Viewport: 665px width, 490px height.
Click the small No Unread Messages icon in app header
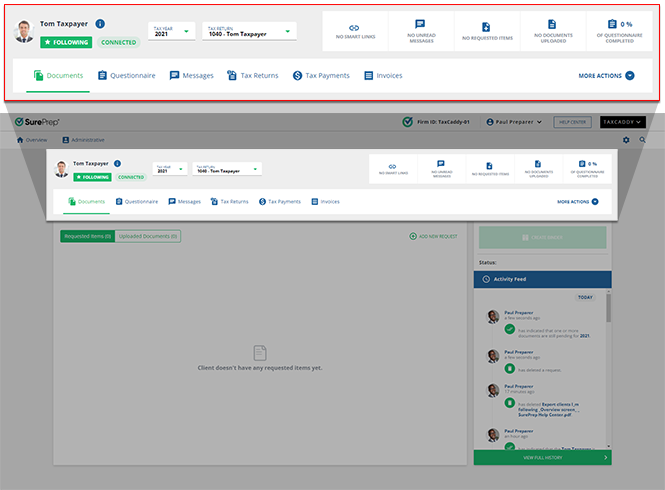(441, 163)
